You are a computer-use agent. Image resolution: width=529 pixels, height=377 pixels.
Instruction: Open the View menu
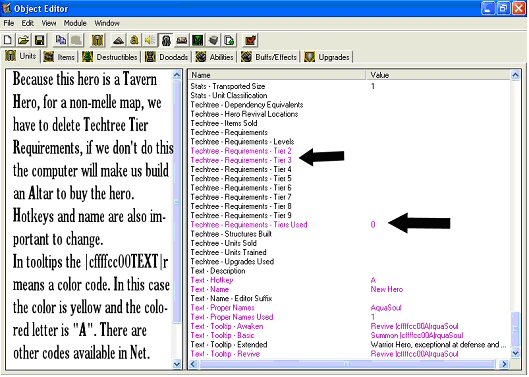pos(49,23)
